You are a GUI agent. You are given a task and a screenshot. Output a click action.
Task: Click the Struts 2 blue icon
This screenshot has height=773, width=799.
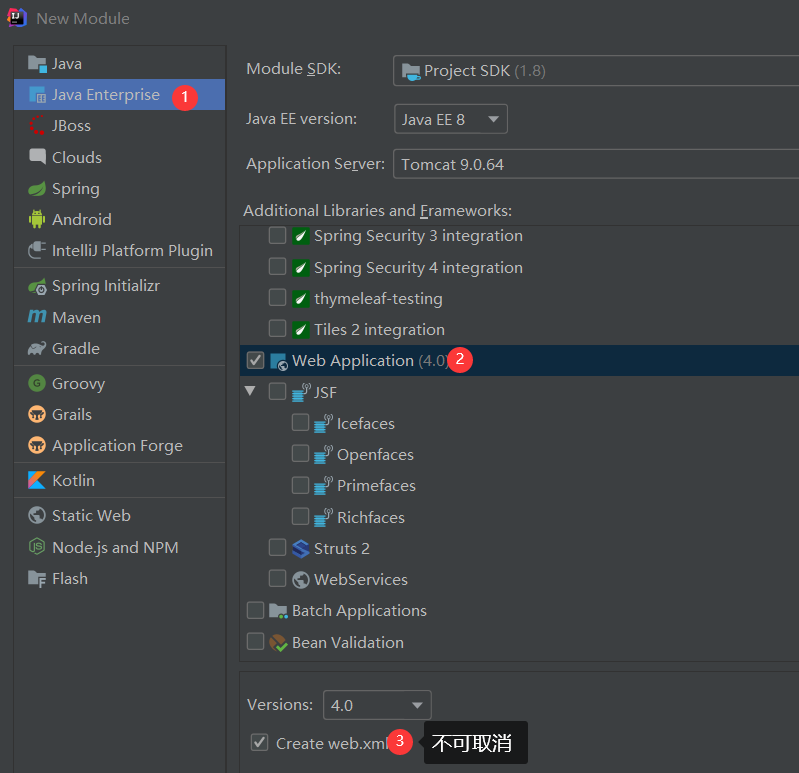click(x=301, y=549)
